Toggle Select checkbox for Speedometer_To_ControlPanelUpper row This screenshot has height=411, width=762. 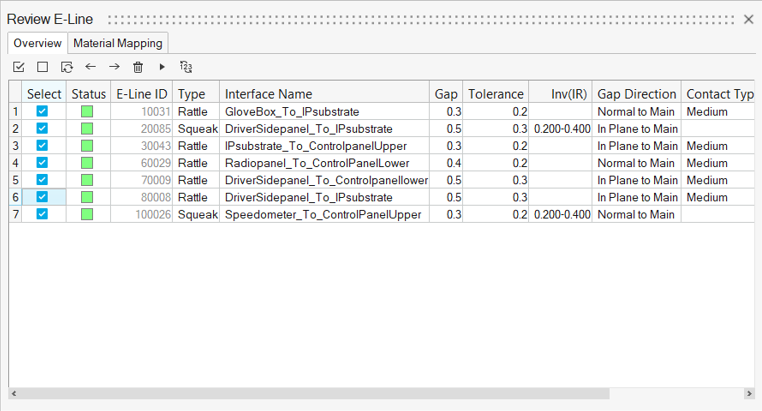pos(42,214)
